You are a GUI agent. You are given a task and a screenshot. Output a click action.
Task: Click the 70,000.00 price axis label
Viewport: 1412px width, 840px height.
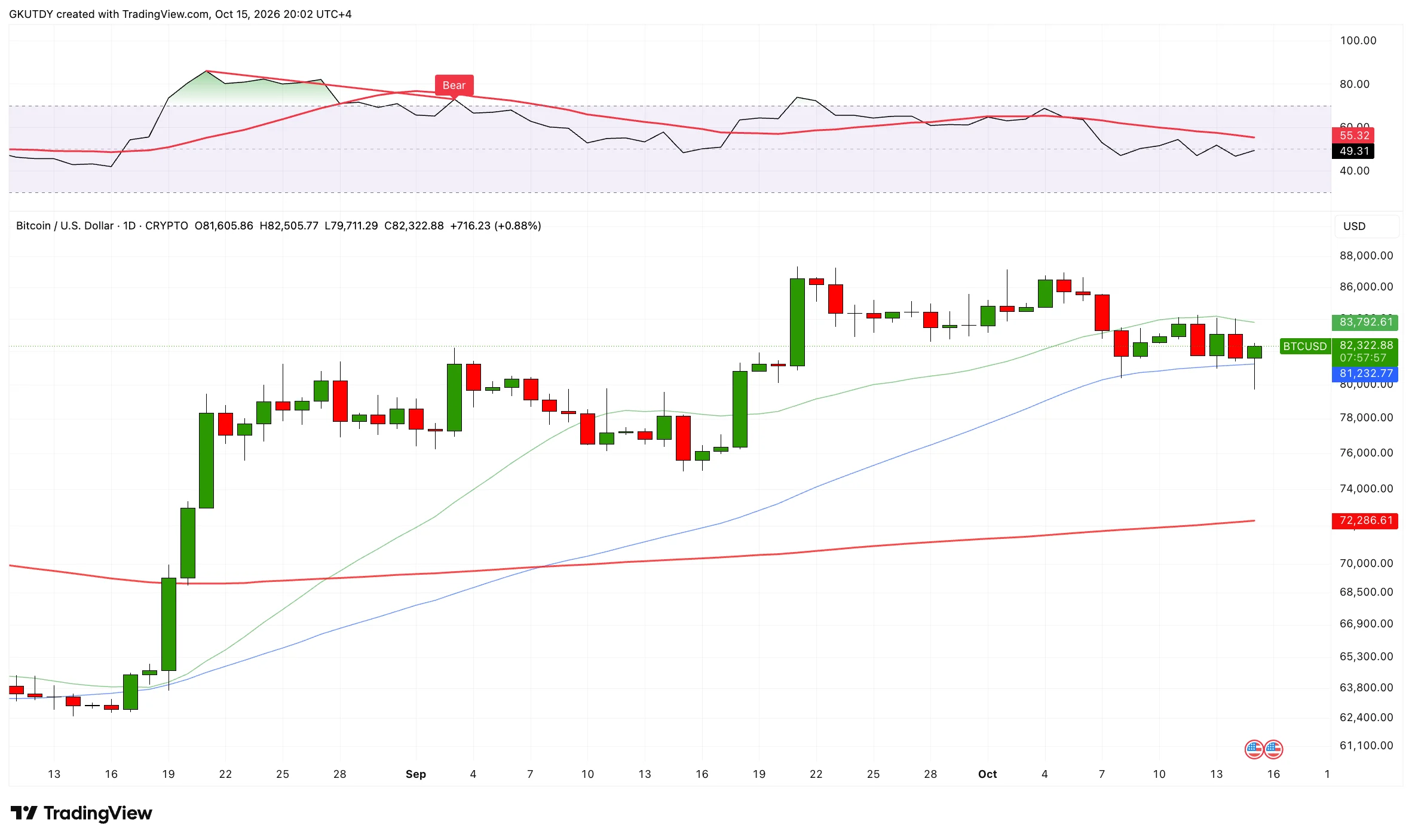1366,563
